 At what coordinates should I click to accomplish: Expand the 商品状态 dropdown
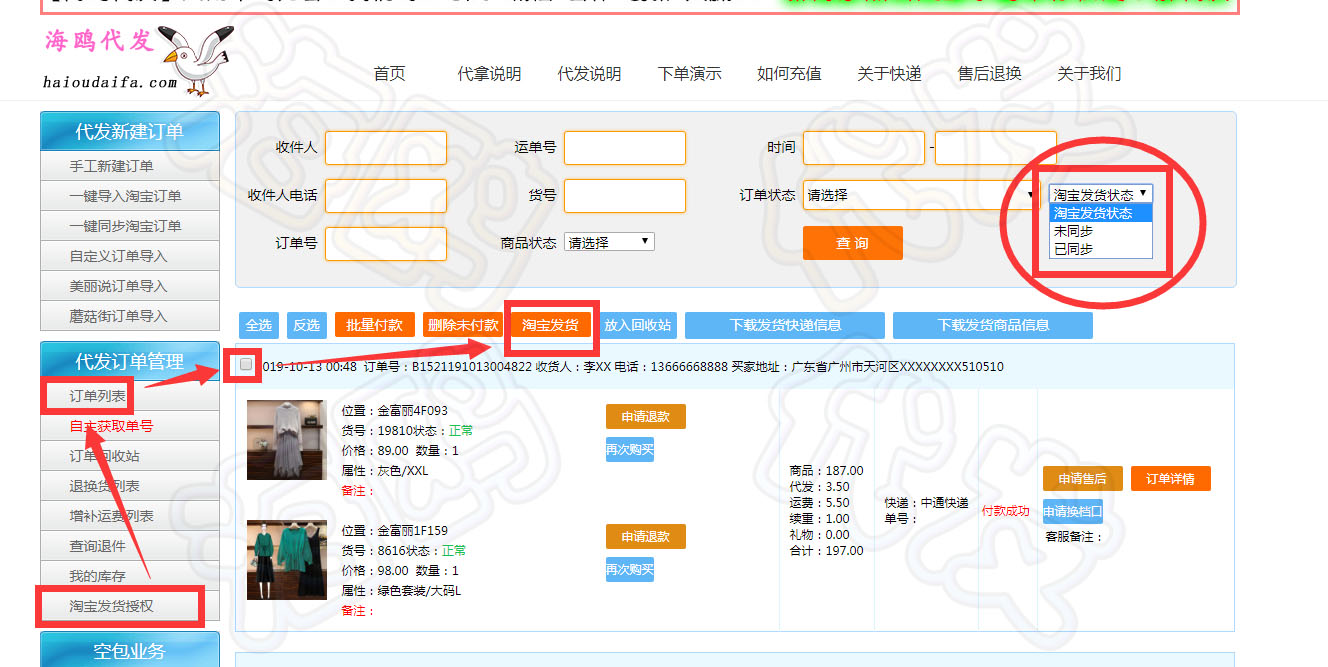609,242
